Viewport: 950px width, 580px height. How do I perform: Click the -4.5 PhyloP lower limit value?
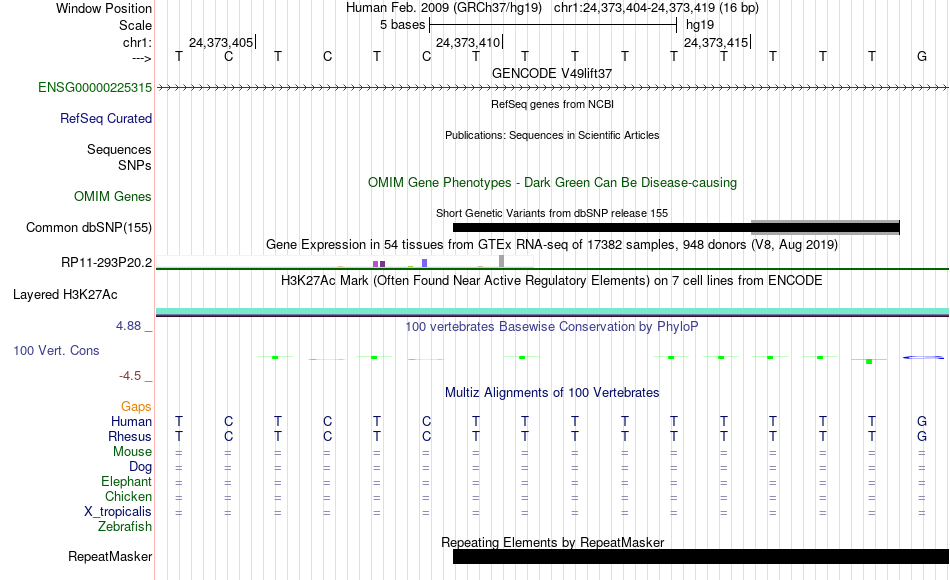tap(130, 376)
